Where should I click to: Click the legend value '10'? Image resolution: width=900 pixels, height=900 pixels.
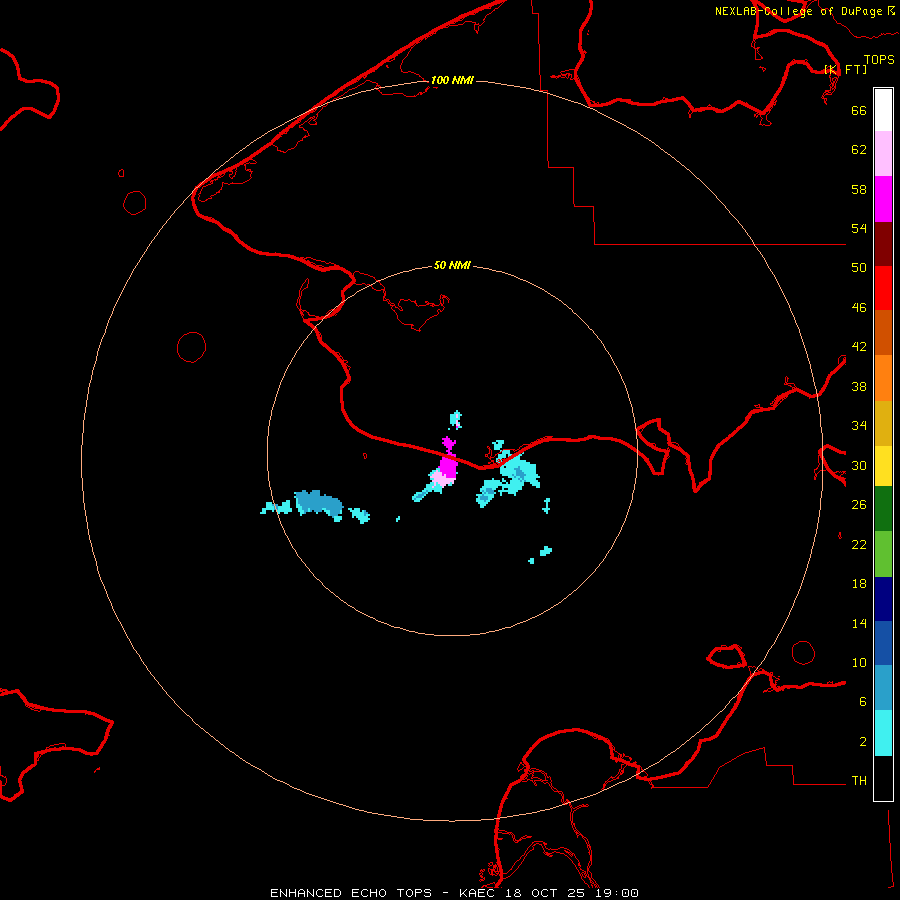click(859, 662)
